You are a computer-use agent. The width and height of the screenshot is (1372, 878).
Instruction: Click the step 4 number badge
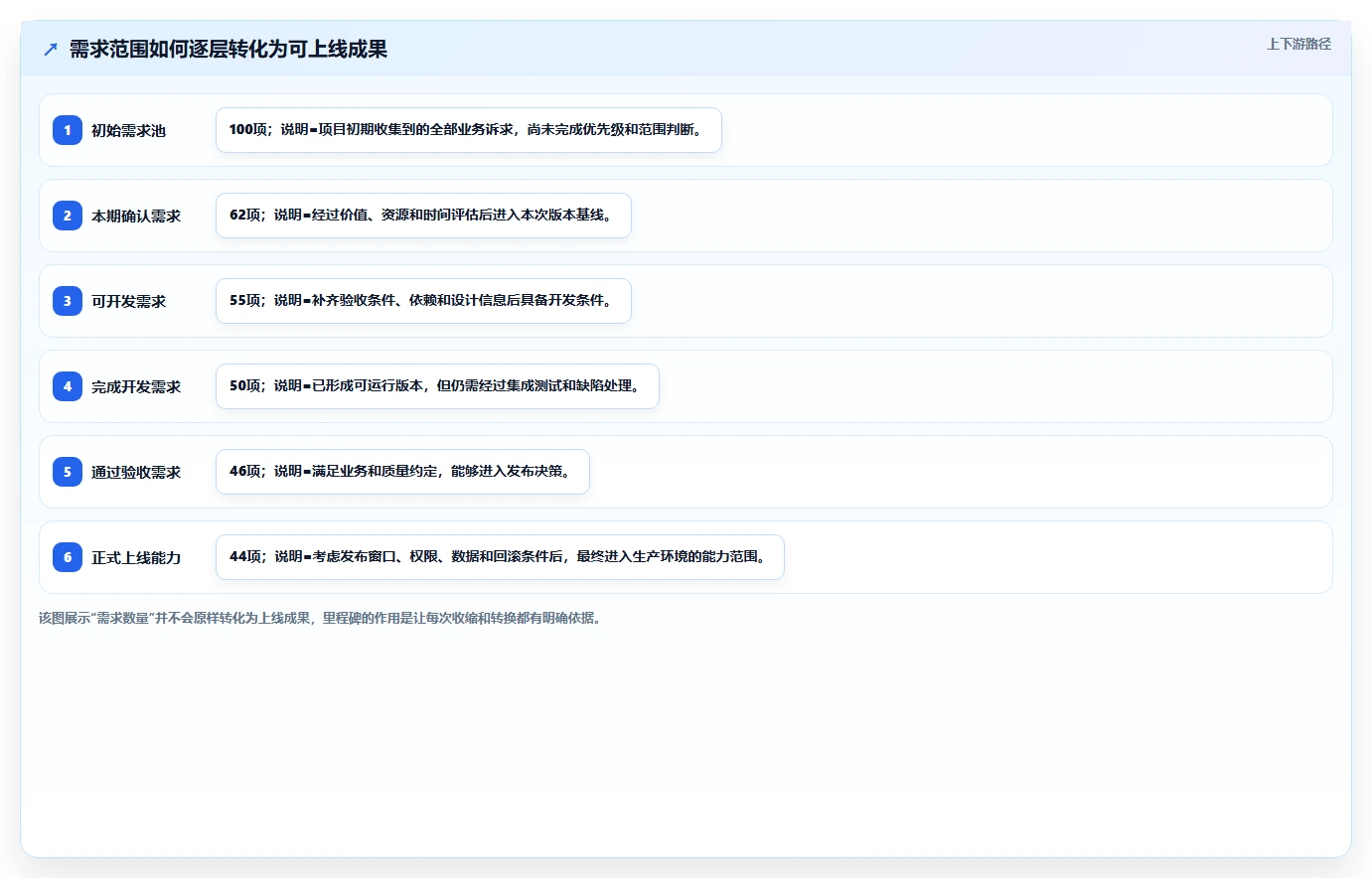pos(68,386)
